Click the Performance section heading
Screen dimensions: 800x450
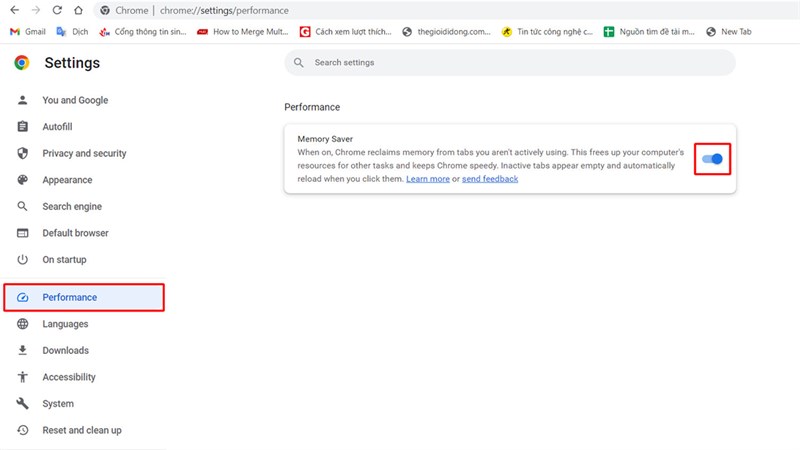[312, 107]
